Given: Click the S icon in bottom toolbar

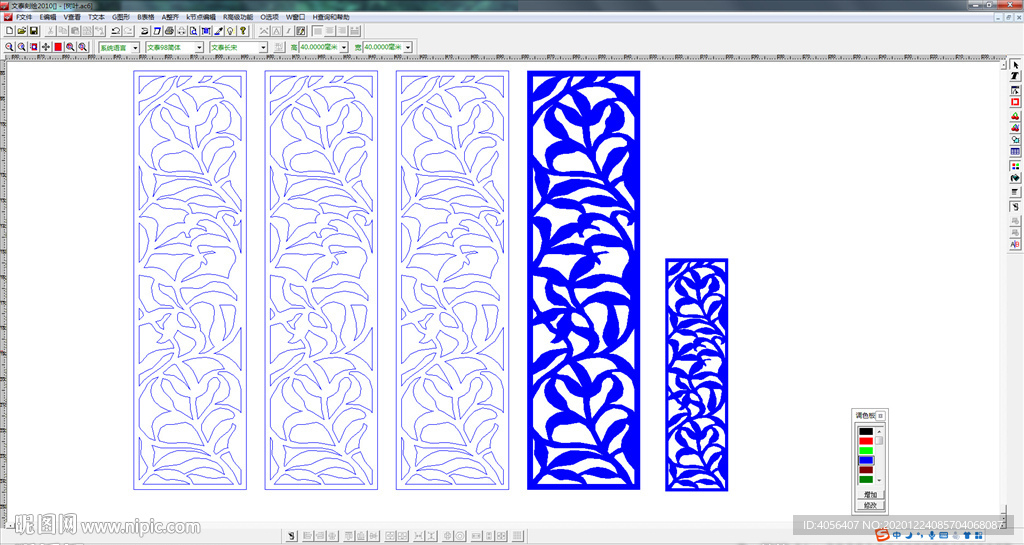Looking at the screenshot, I should (292, 536).
